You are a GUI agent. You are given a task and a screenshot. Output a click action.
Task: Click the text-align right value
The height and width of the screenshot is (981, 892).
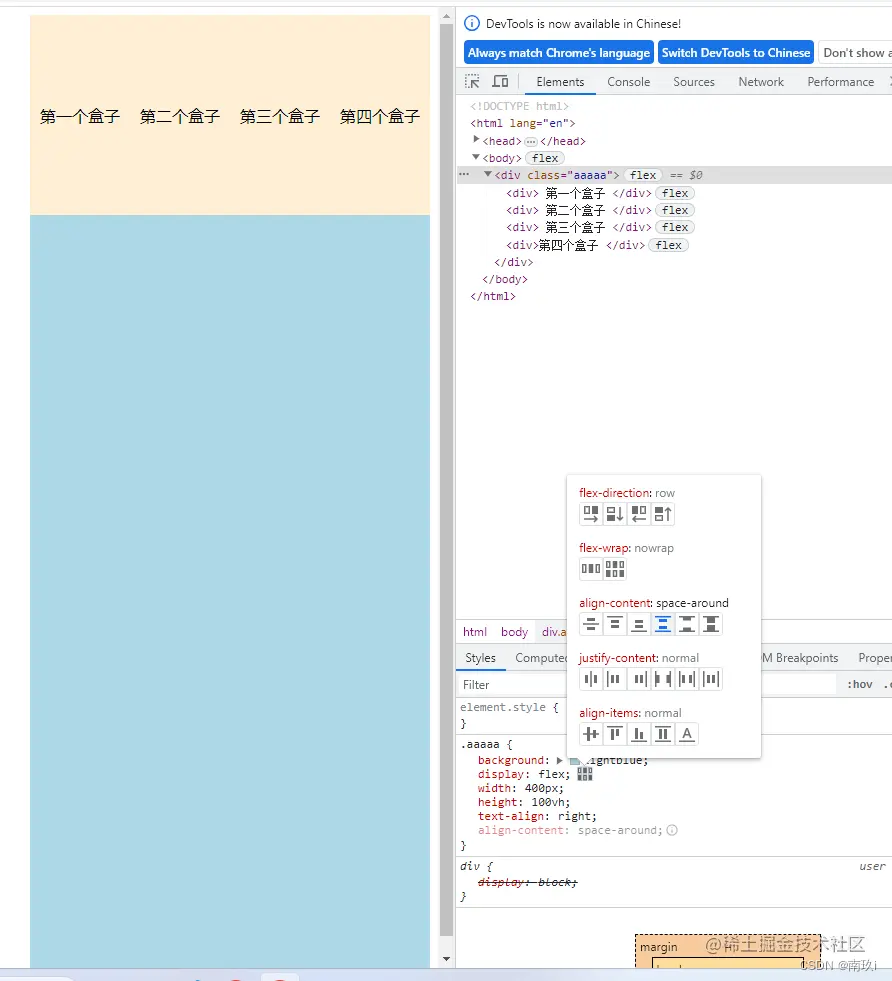(574, 816)
